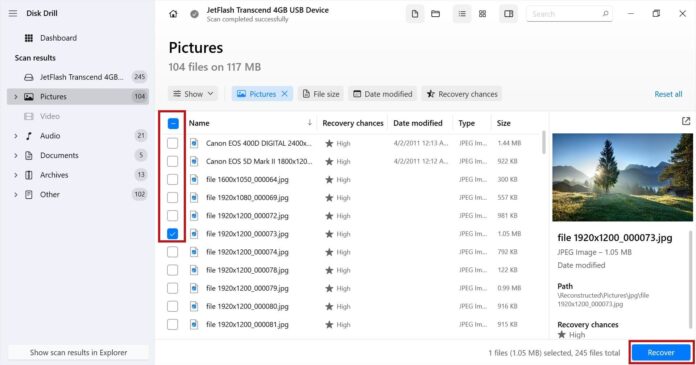Sort by the Size column header
The image size is (696, 365).
tap(503, 123)
